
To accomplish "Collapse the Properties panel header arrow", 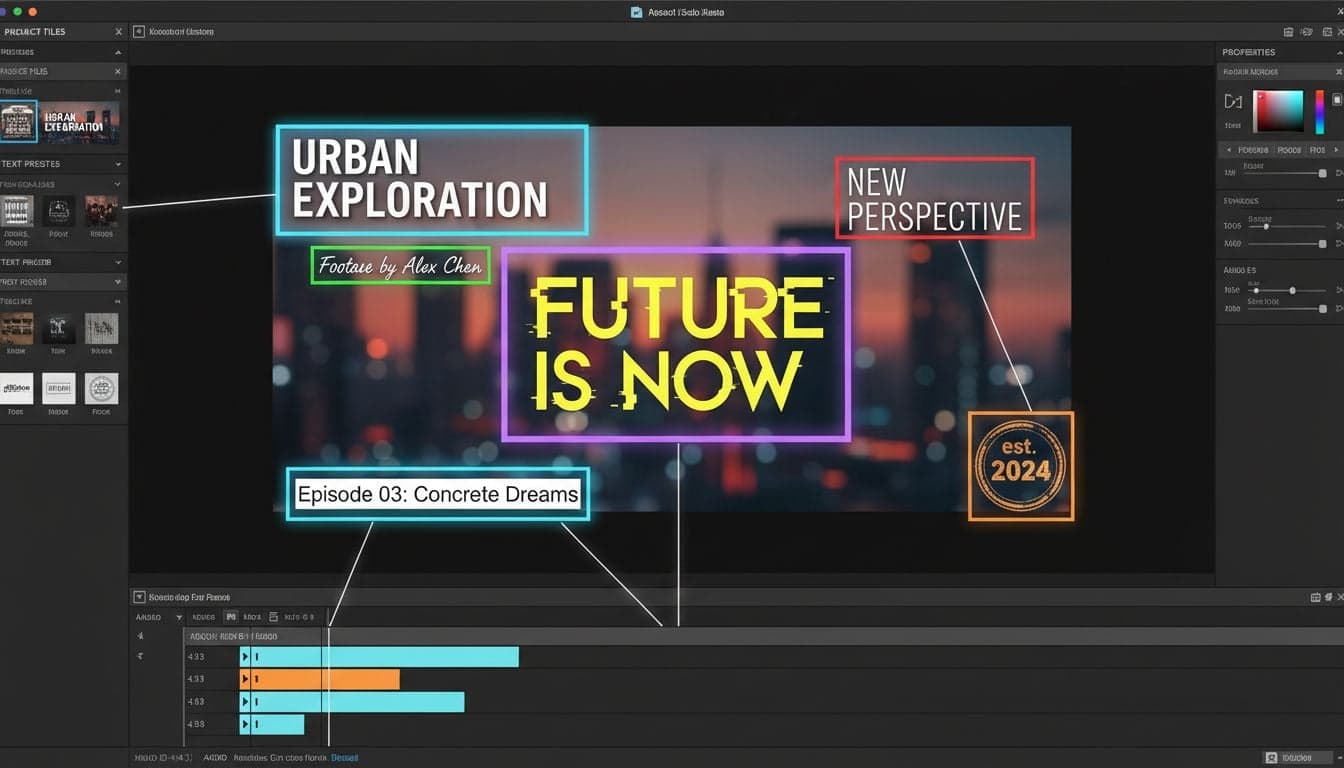I will coord(1337,51).
